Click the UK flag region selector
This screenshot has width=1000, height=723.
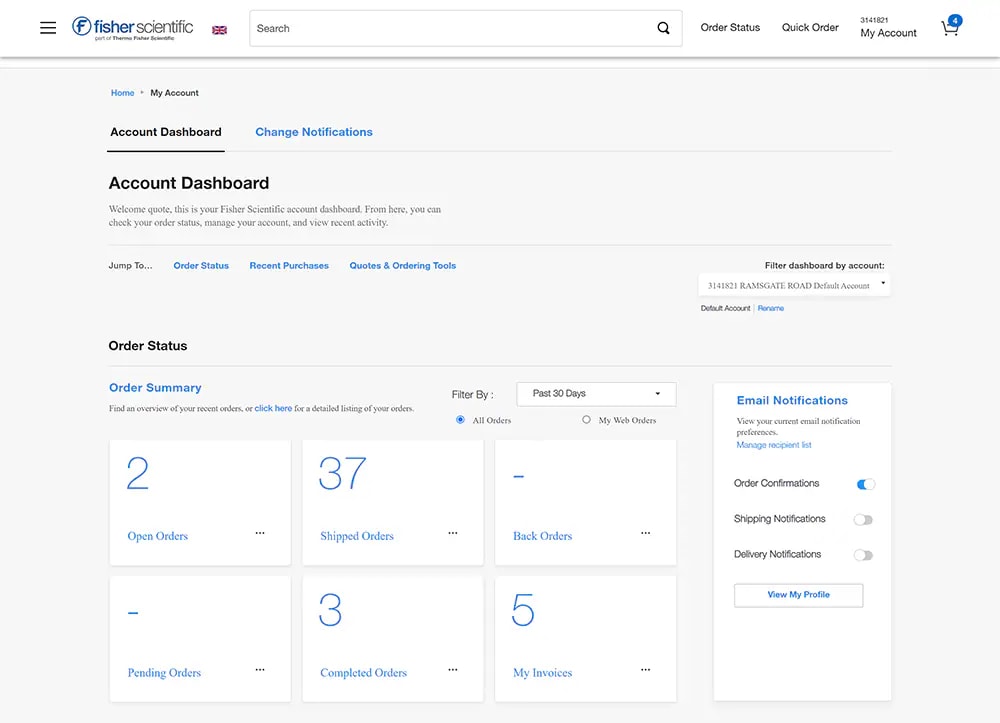(219, 30)
